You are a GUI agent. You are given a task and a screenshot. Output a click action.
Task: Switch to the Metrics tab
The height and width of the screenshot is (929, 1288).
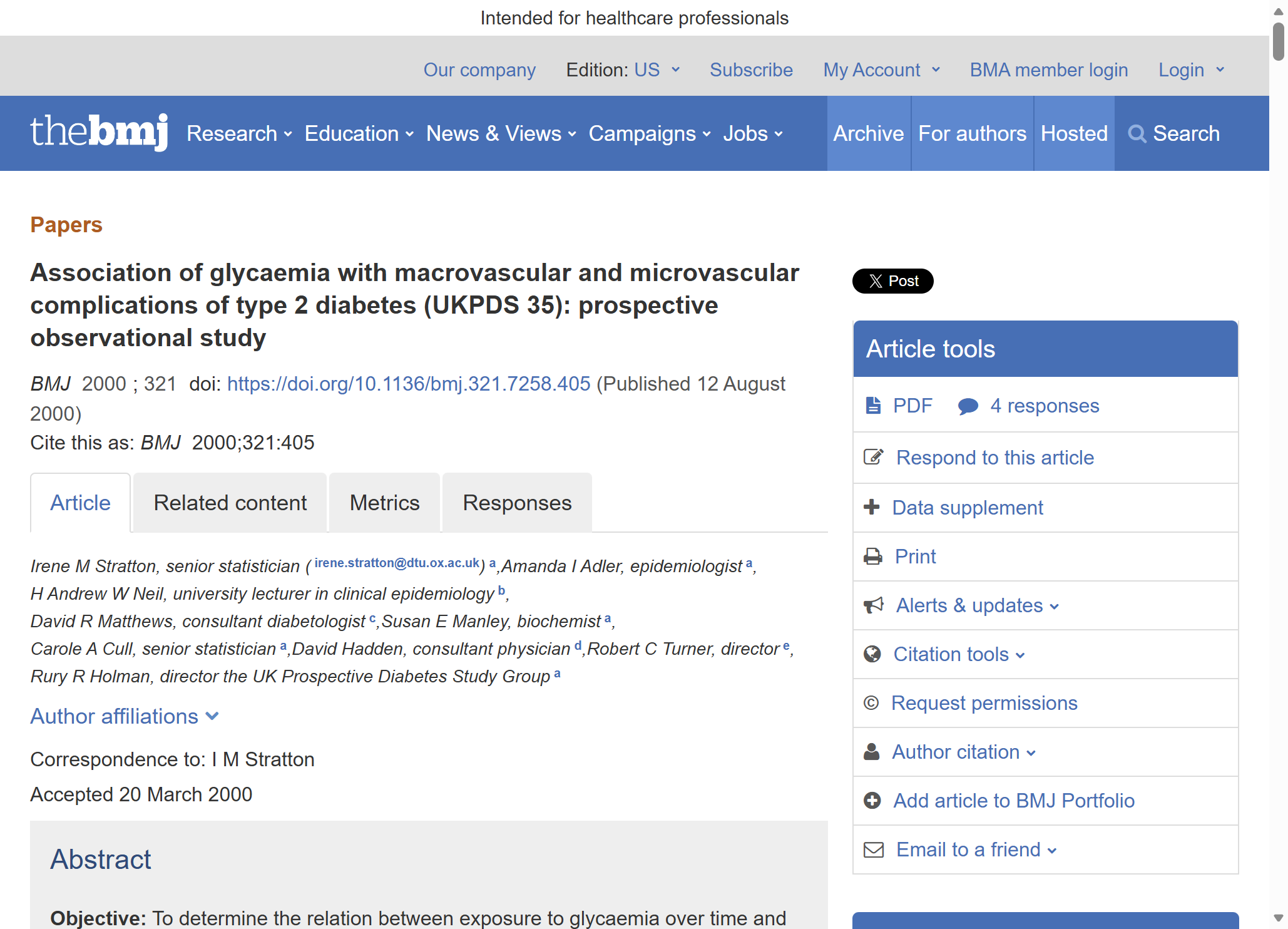click(x=384, y=503)
